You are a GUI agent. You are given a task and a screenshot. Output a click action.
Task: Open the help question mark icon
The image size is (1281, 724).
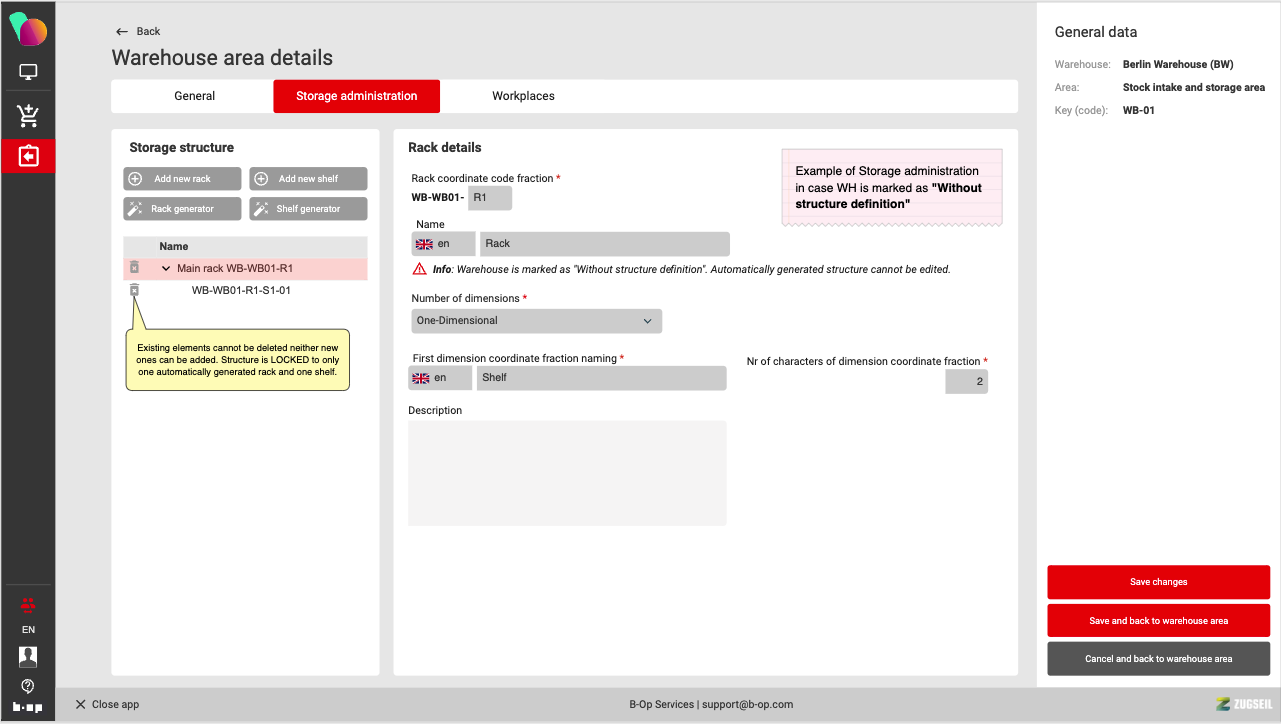28,686
